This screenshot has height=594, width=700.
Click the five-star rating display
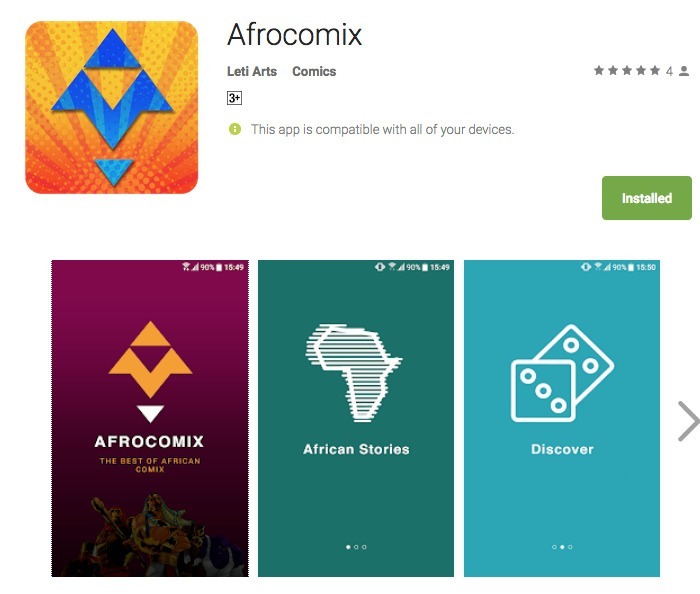click(626, 70)
